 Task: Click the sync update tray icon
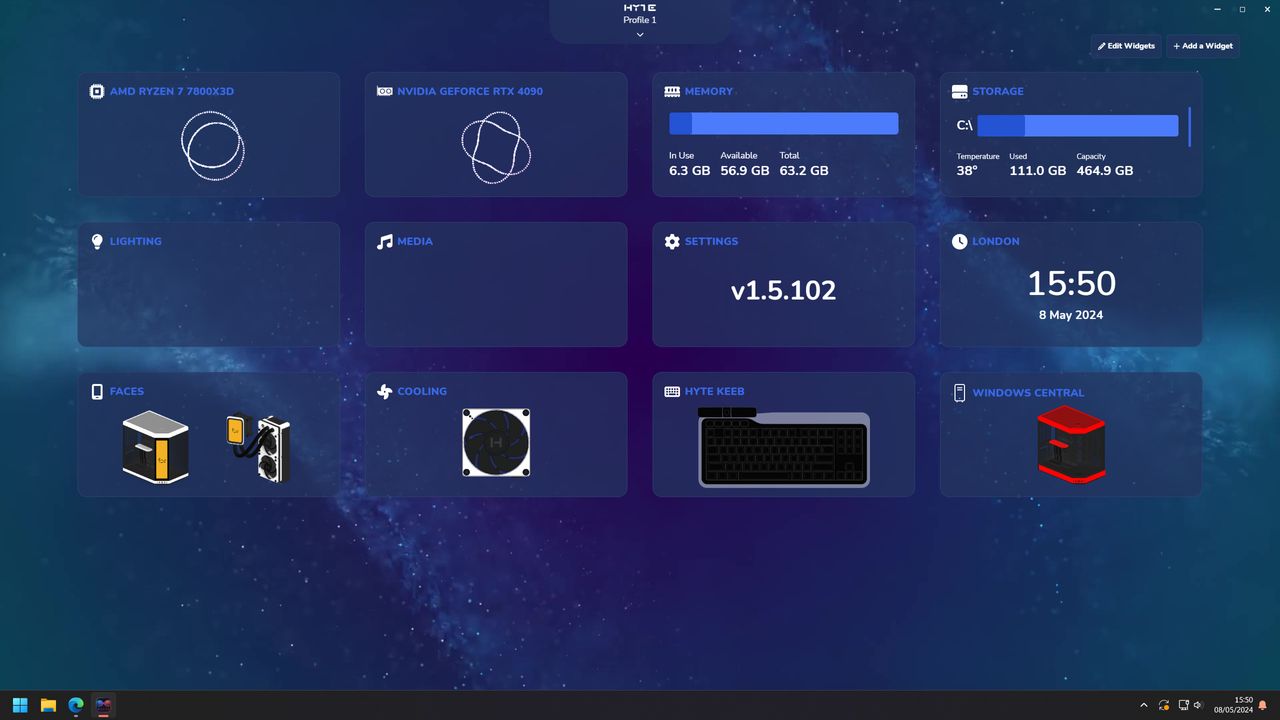[x=1164, y=705]
